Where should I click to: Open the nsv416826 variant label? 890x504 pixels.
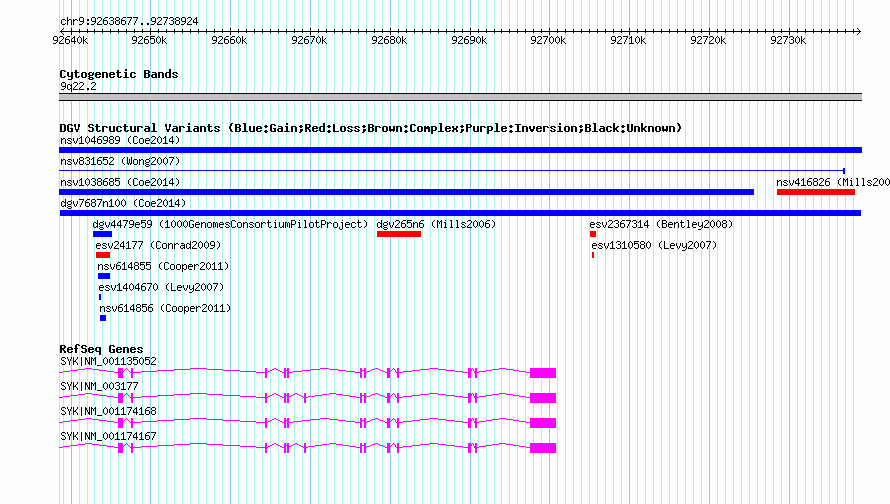tap(833, 182)
